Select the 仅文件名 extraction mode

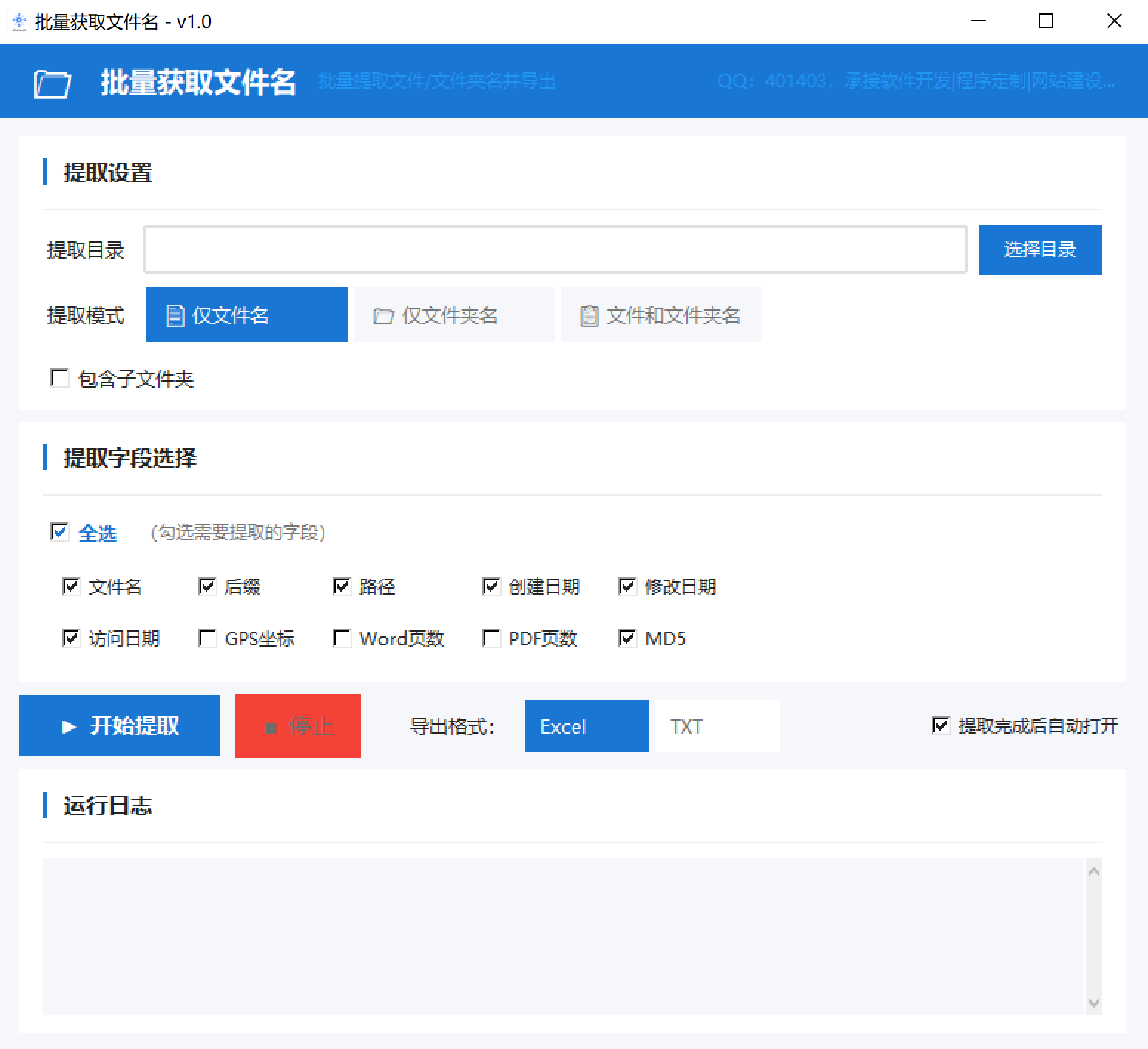pyautogui.click(x=247, y=315)
